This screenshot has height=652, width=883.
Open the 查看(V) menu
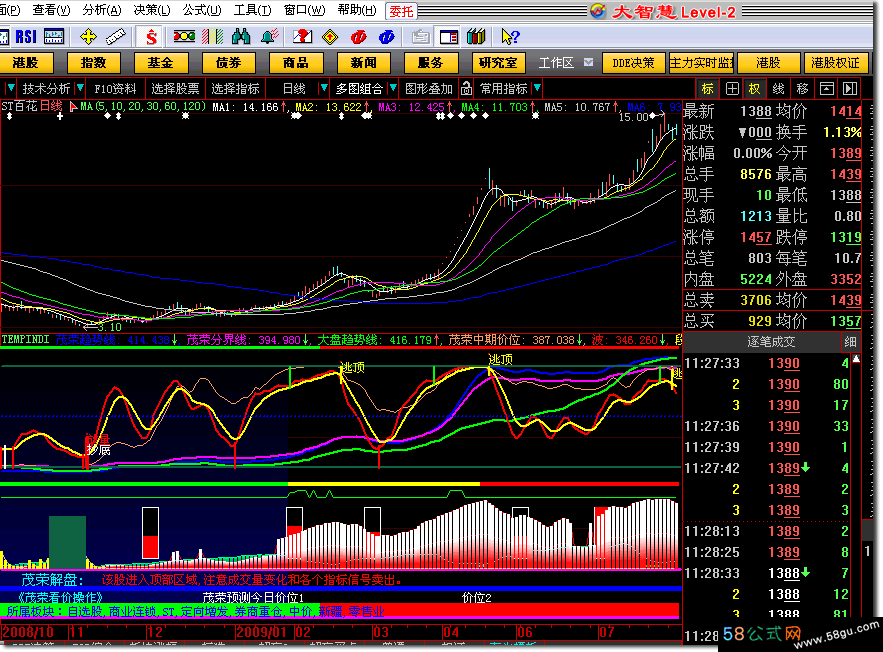coord(51,10)
